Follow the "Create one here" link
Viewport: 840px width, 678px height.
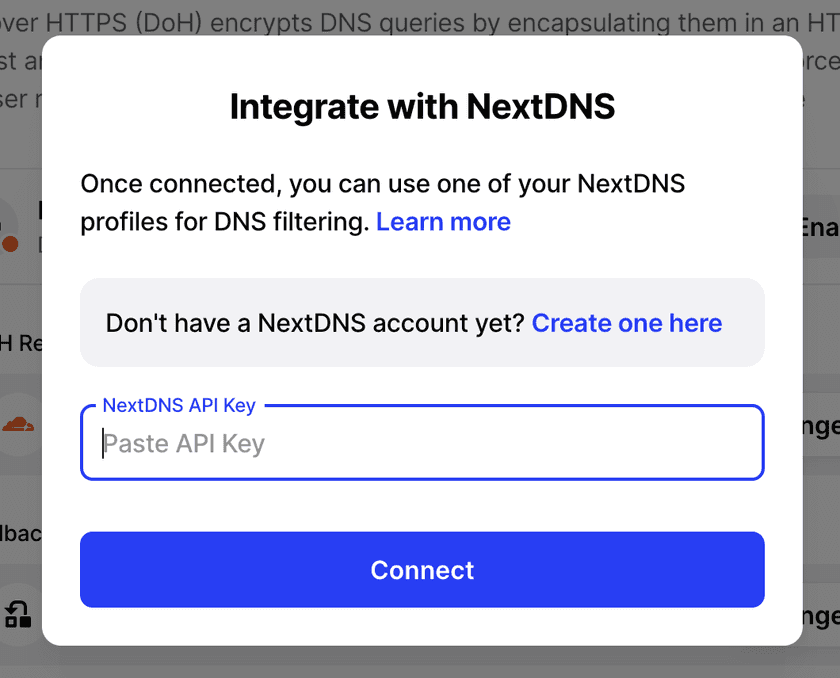(626, 323)
